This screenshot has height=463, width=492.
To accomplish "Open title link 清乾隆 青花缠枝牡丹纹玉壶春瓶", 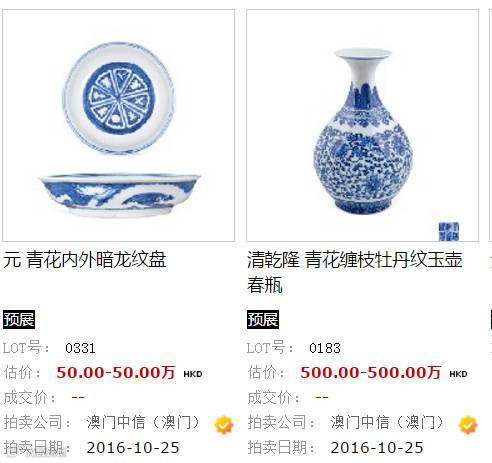I will point(355,272).
